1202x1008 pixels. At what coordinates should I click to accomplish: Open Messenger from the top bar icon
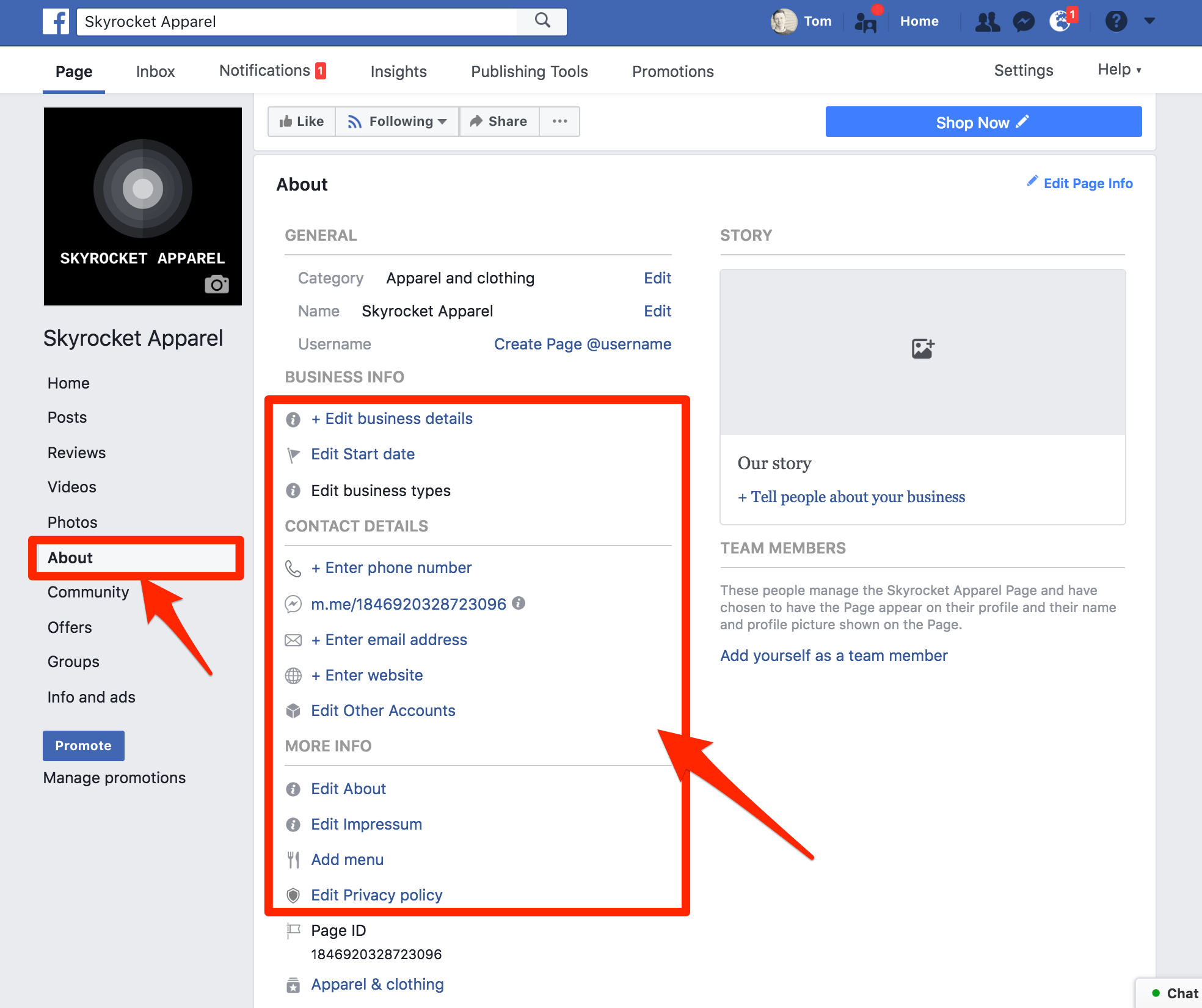(x=1024, y=21)
